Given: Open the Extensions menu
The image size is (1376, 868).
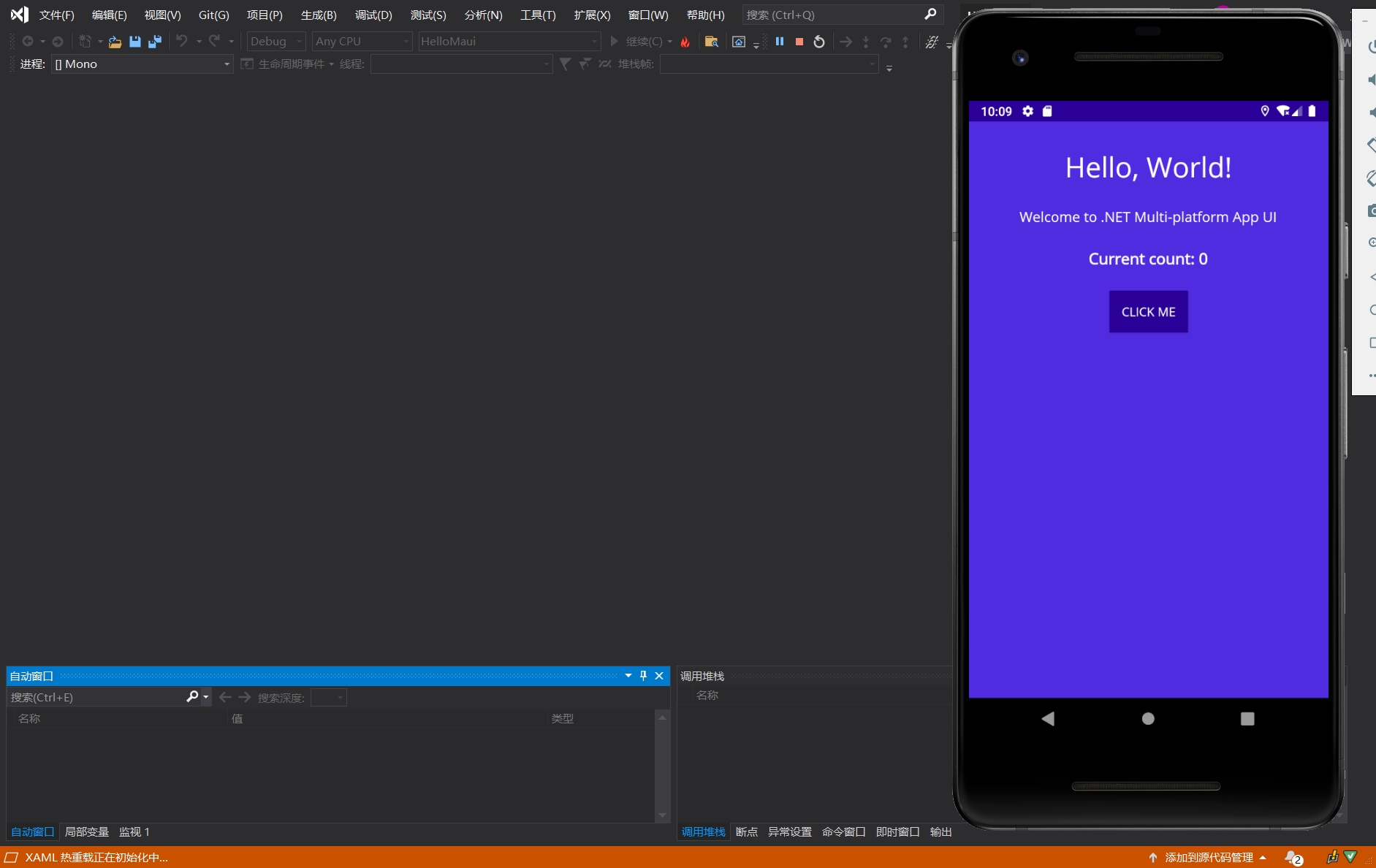Looking at the screenshot, I should coord(592,15).
